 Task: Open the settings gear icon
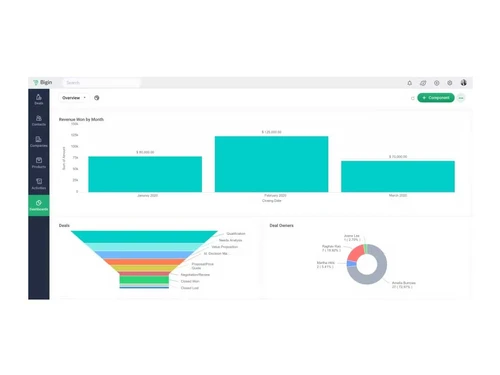coord(450,83)
